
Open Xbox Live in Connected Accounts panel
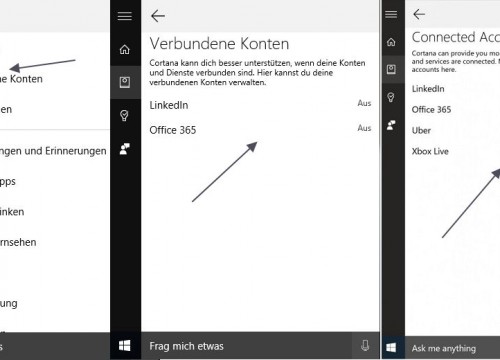(x=430, y=151)
